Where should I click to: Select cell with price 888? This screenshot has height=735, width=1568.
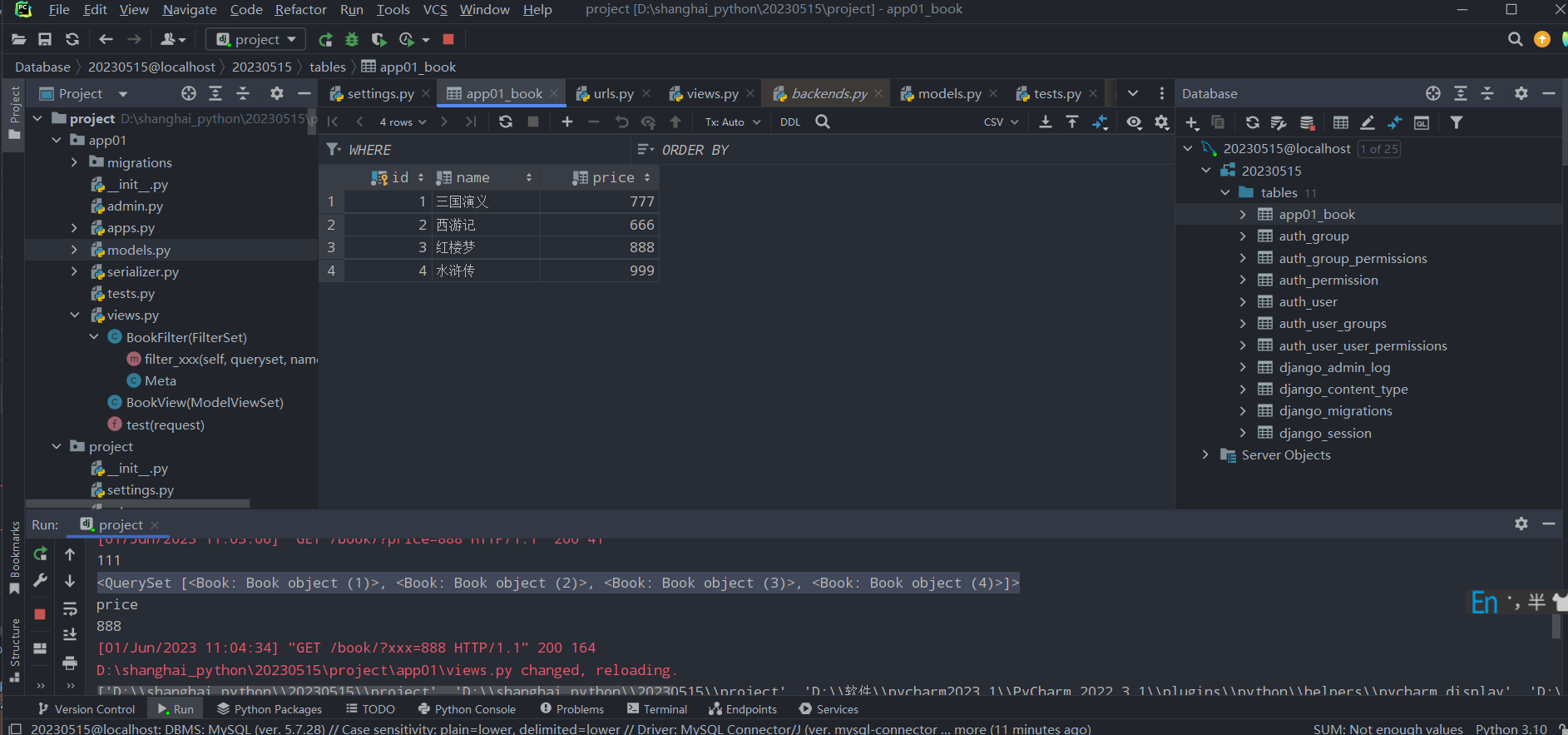point(599,247)
